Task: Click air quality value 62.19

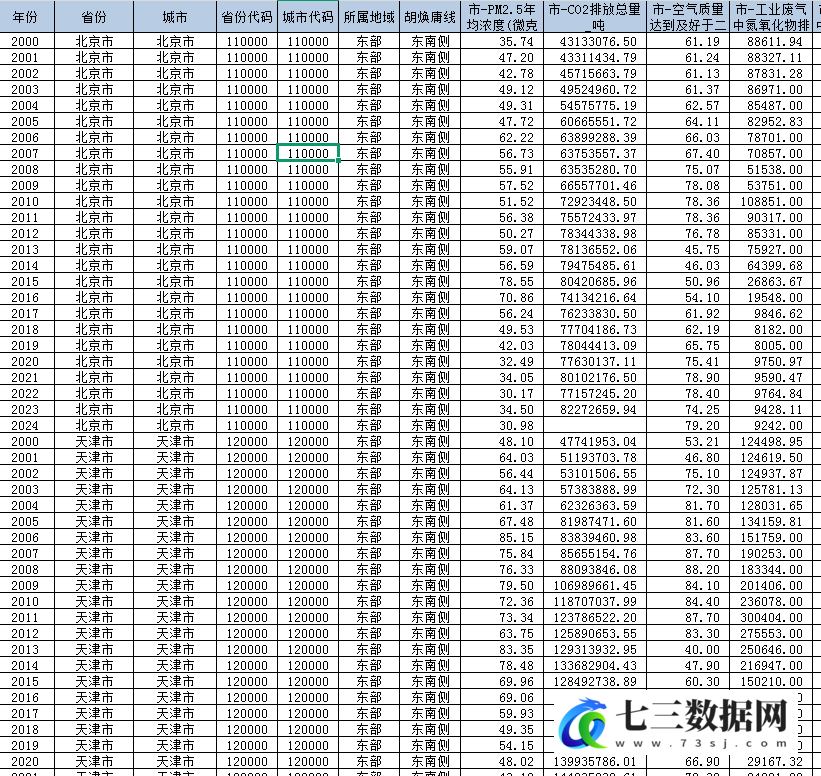Action: pyautogui.click(x=688, y=329)
